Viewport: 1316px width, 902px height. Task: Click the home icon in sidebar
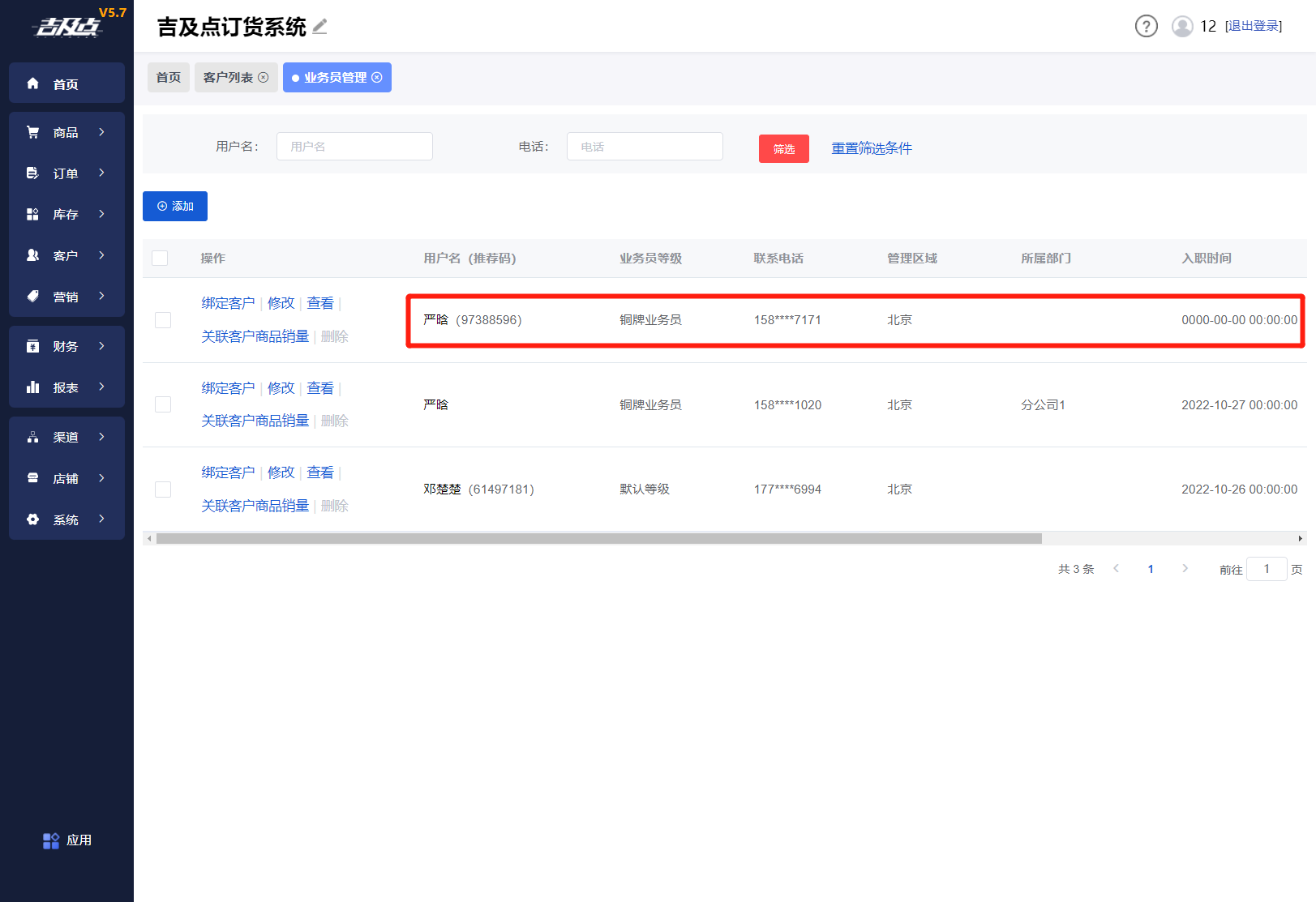click(x=33, y=83)
